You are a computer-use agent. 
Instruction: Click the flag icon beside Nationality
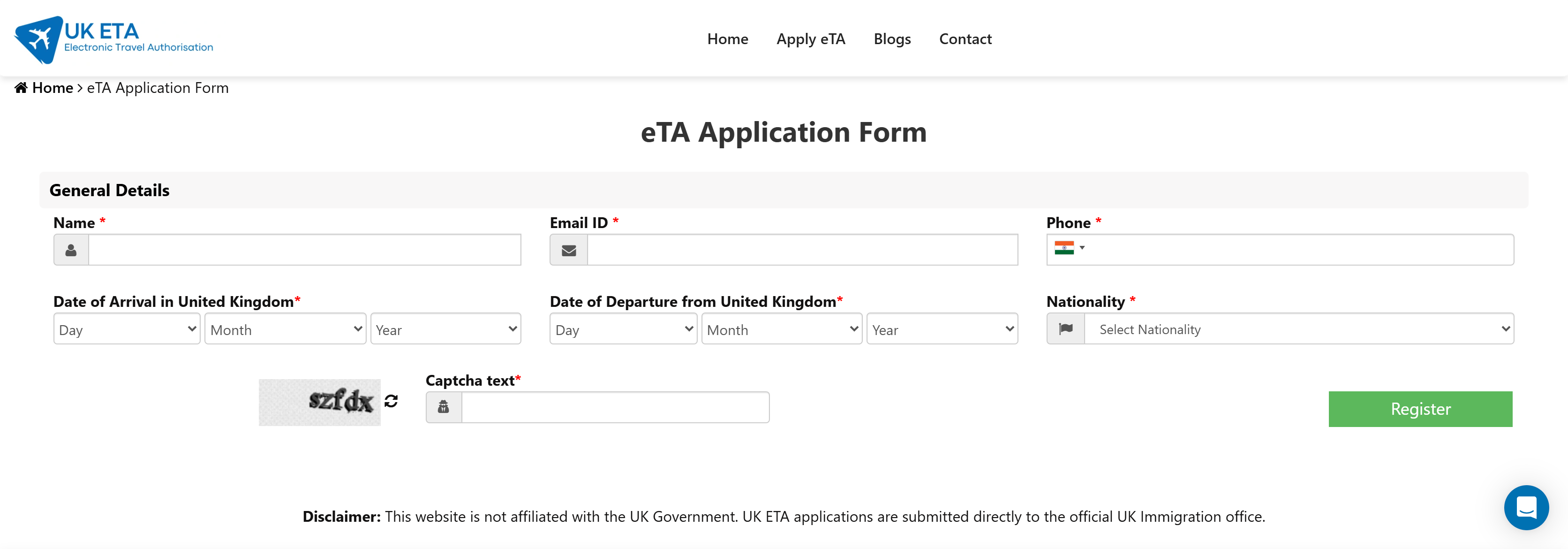point(1065,329)
